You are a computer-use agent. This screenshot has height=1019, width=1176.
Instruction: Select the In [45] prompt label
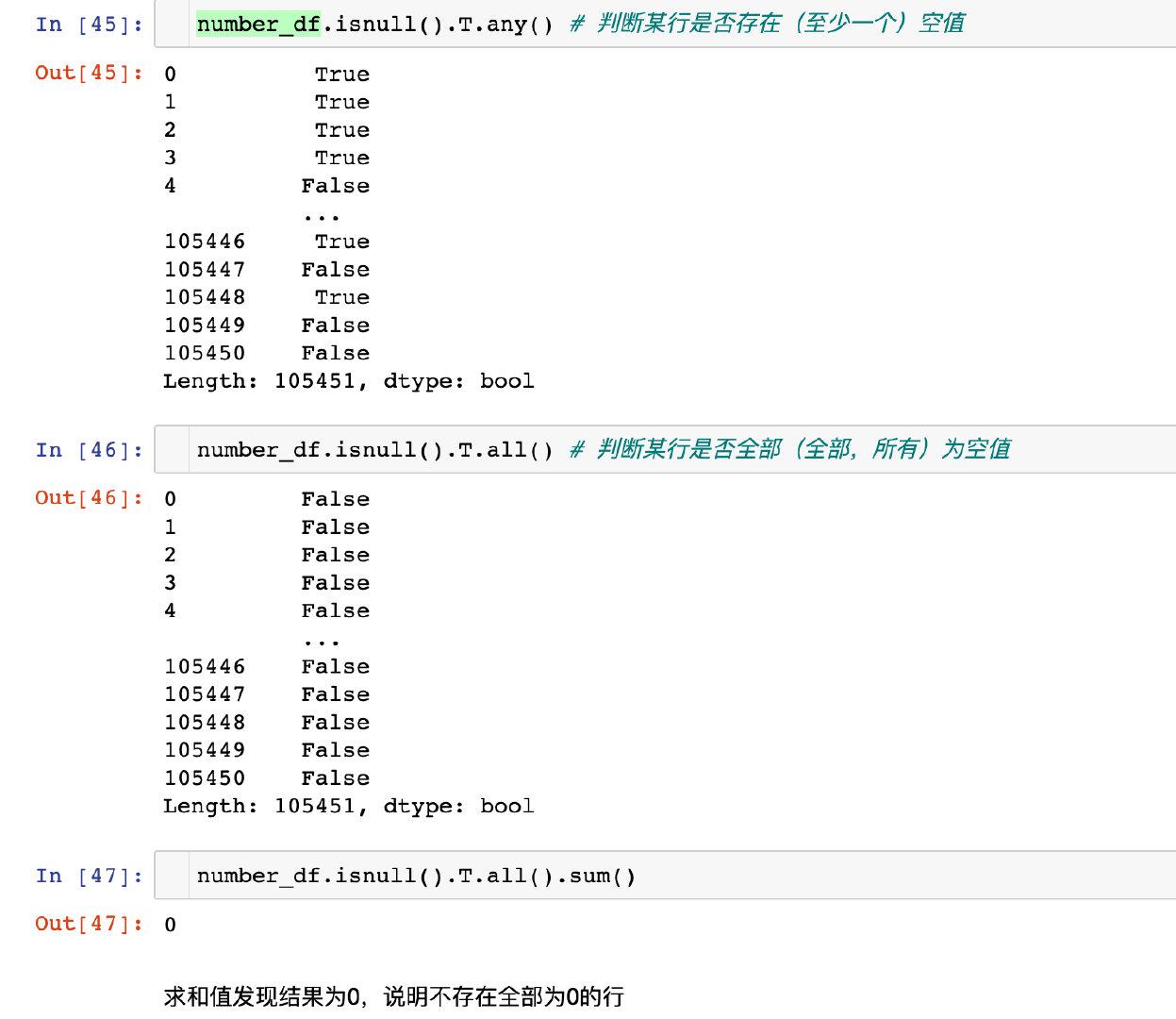click(x=90, y=25)
